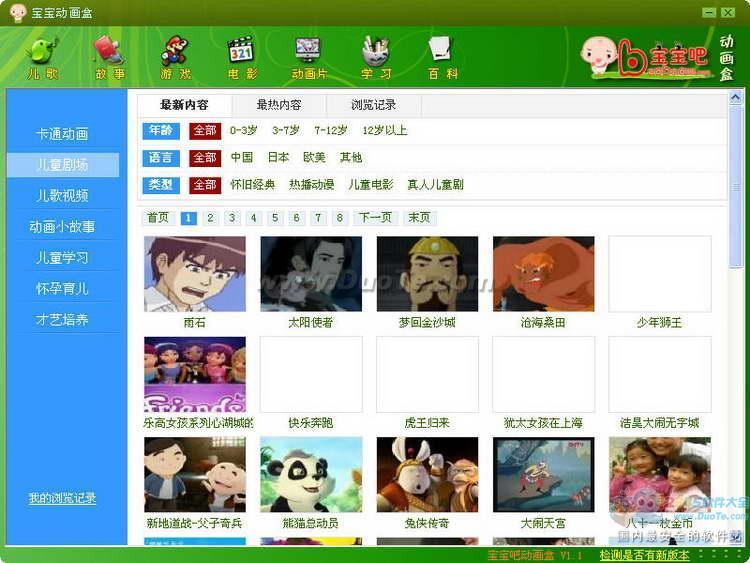
Task: Open the 太阳使者 thumbnail
Action: (311, 274)
